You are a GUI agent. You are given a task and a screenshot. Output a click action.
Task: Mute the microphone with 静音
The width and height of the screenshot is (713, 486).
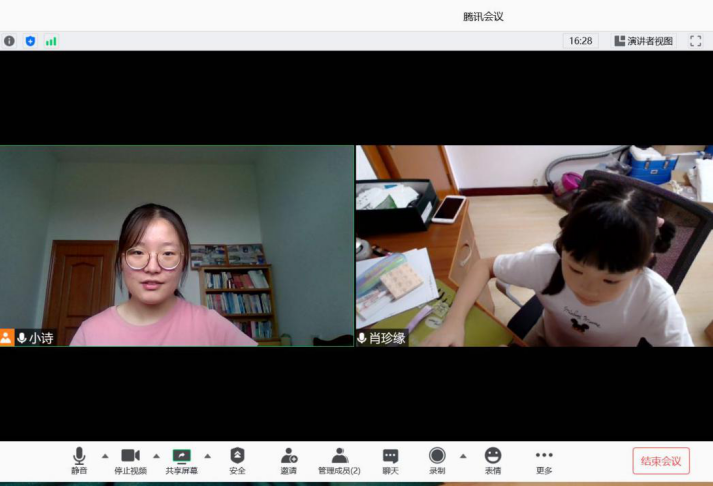pyautogui.click(x=79, y=460)
